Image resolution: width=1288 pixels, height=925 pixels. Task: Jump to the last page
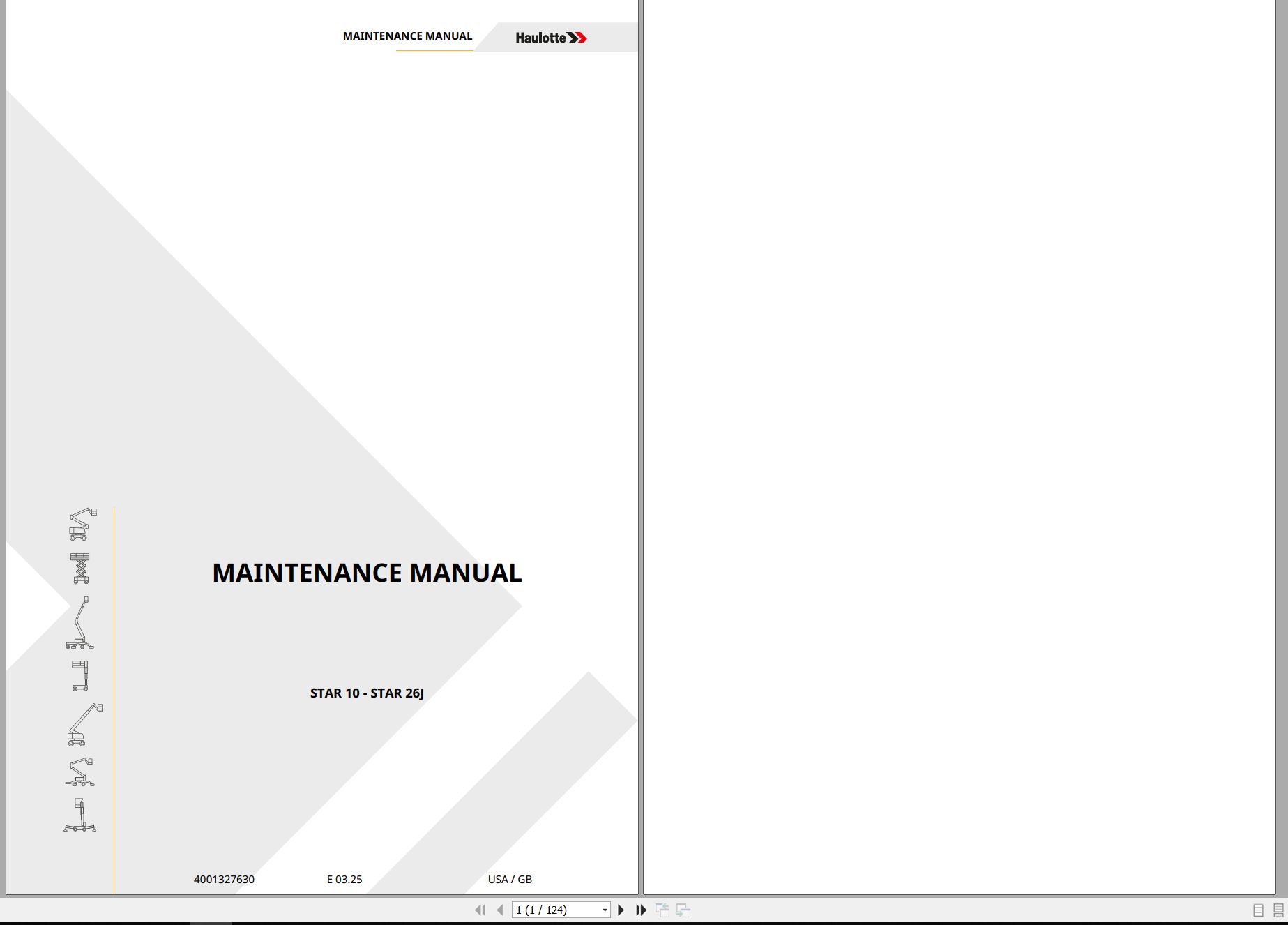point(642,910)
